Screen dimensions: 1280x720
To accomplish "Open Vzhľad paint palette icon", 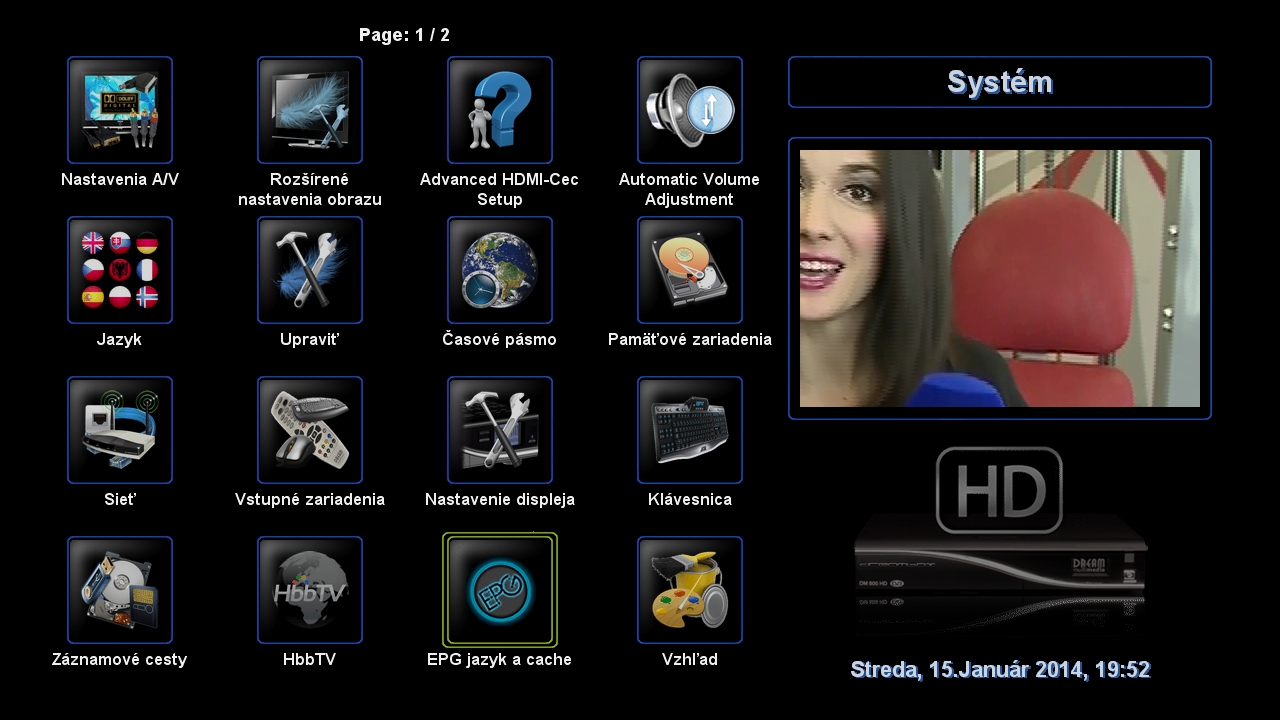I will tap(690, 590).
